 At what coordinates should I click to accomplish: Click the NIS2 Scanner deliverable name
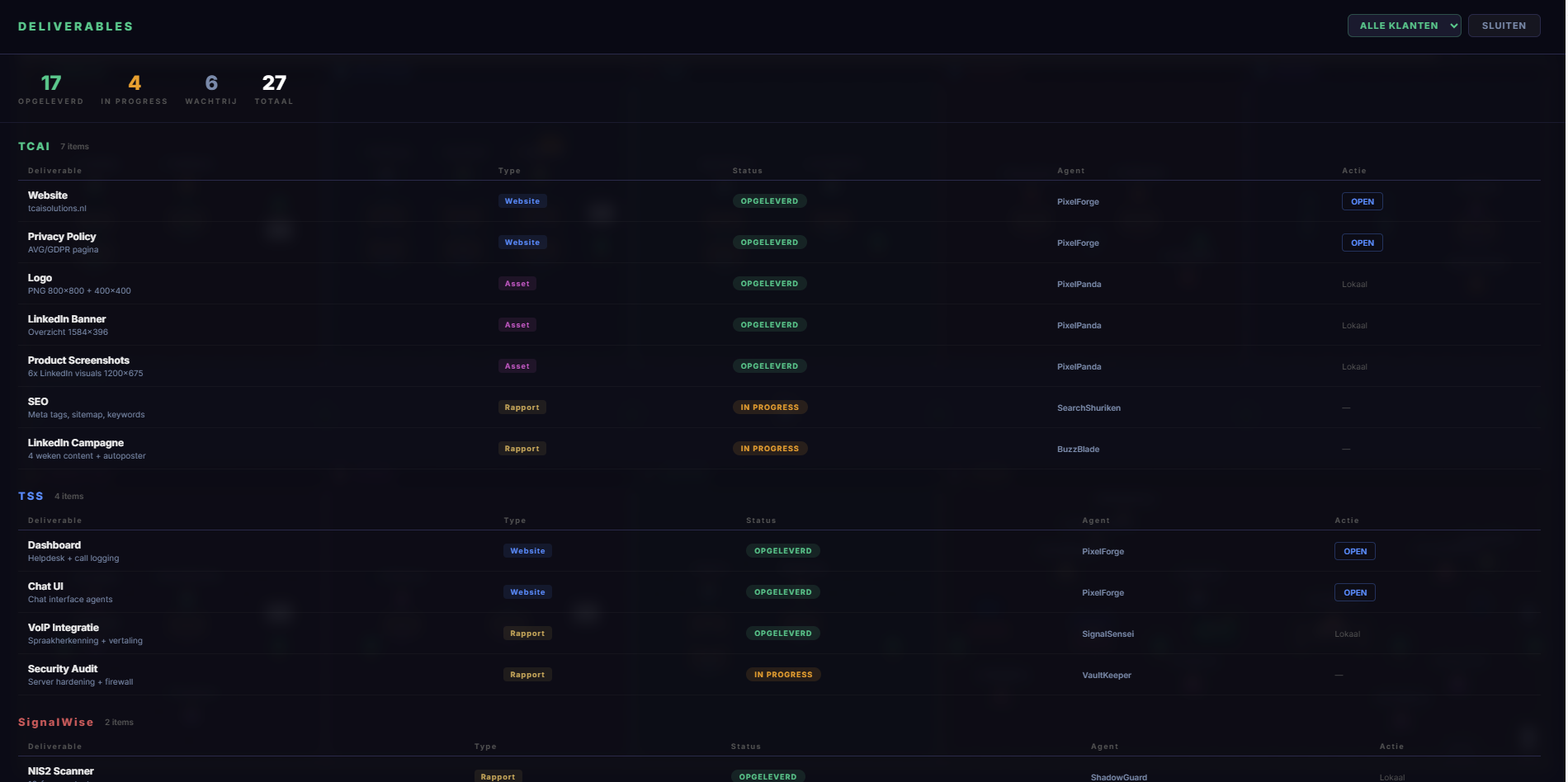pyautogui.click(x=61, y=771)
